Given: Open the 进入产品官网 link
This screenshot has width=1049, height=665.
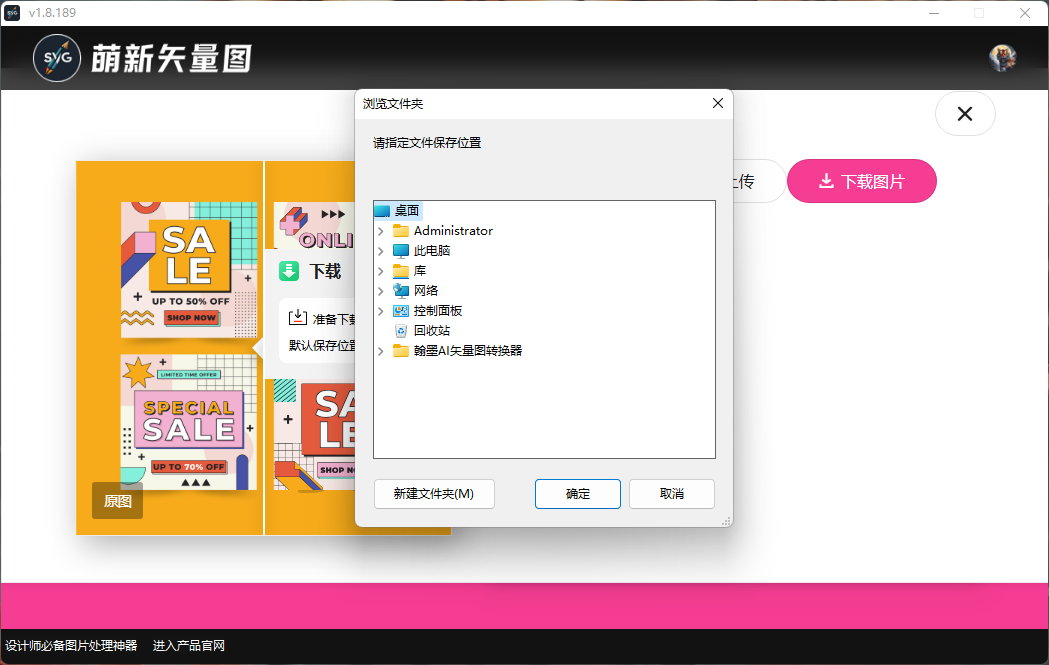Looking at the screenshot, I should (x=189, y=646).
